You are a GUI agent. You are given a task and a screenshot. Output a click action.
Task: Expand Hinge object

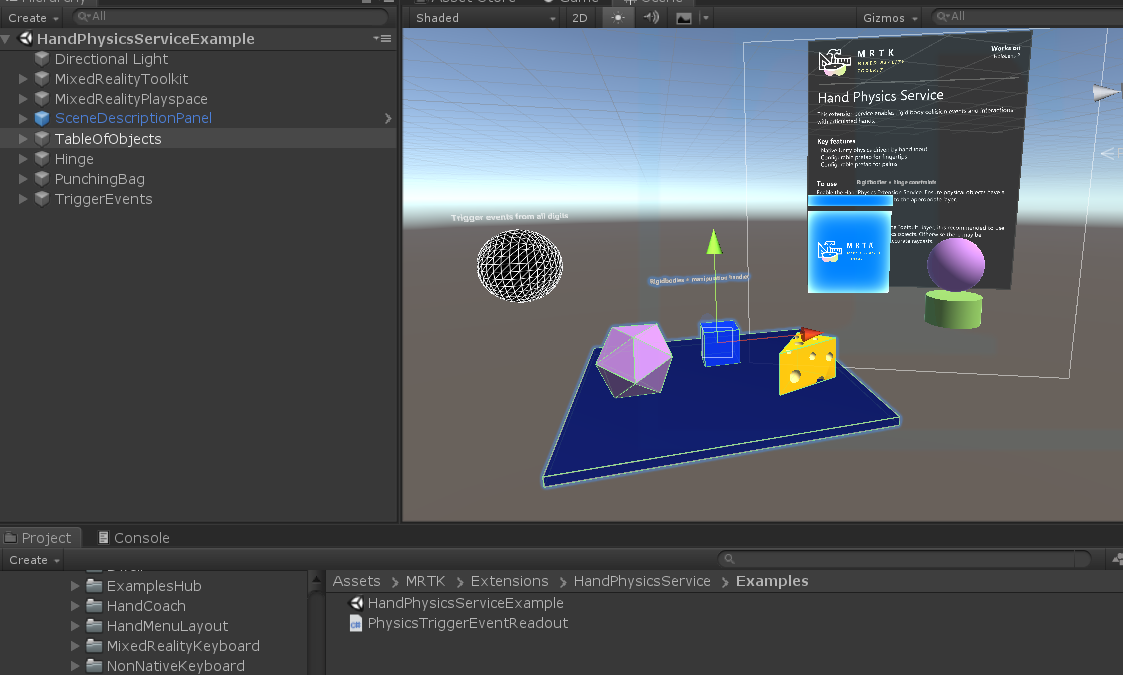pyautogui.click(x=23, y=159)
